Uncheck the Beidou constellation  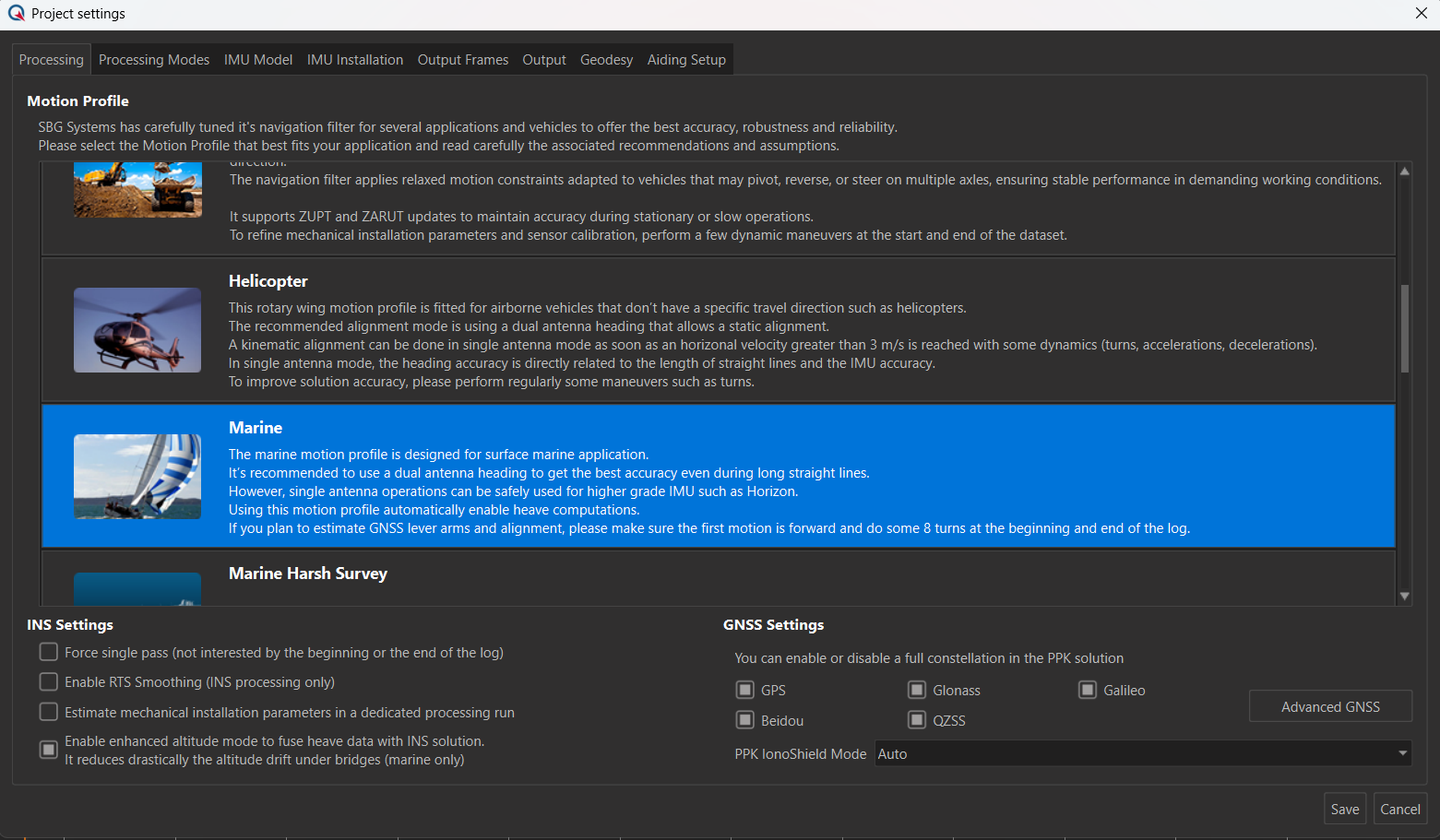[745, 720]
